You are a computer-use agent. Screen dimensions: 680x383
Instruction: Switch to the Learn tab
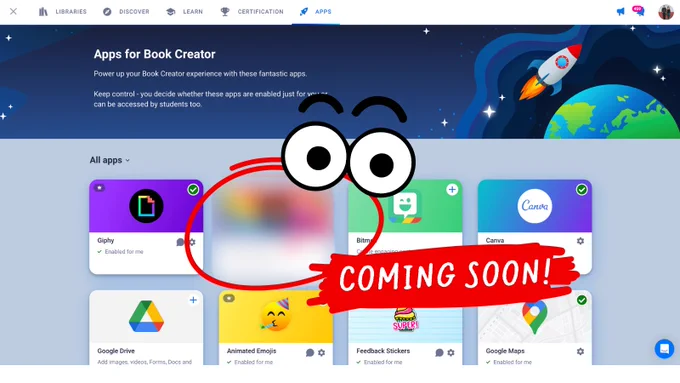(184, 12)
